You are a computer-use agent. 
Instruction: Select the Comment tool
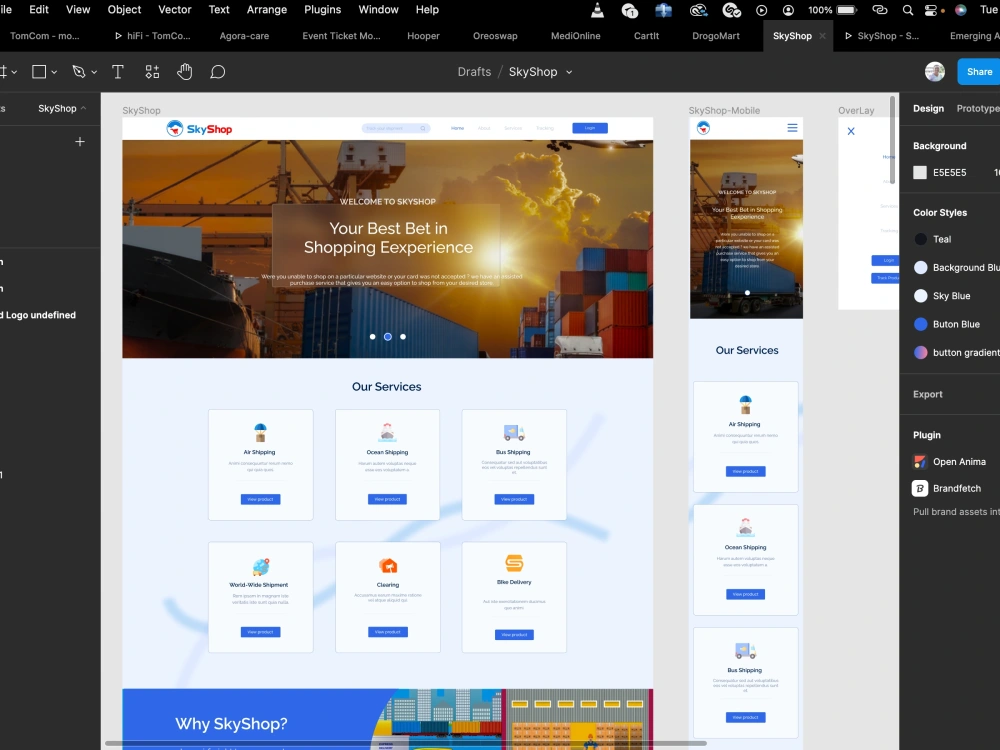coord(217,72)
